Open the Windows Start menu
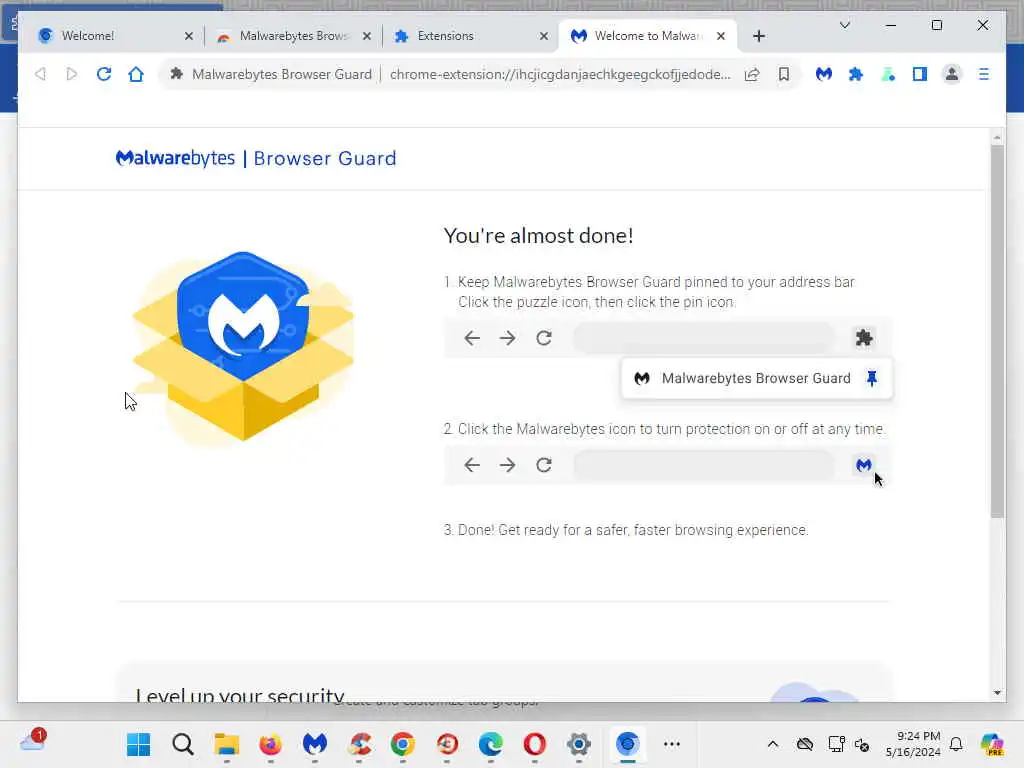 click(x=138, y=744)
